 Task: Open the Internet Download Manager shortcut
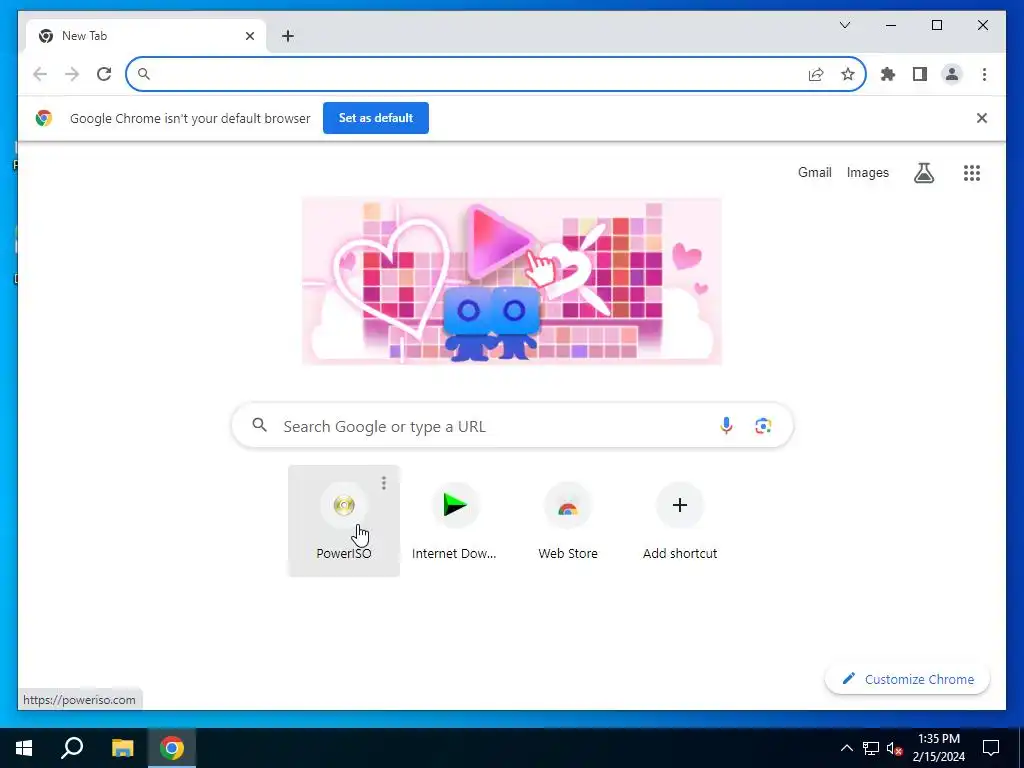point(455,520)
